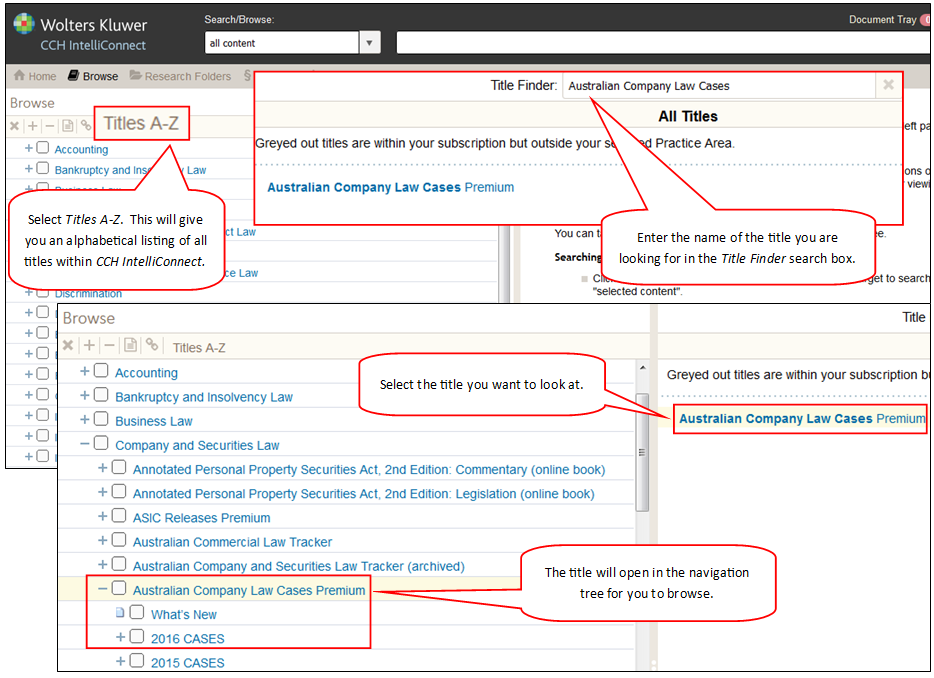Screen dimensions: 934x678
Task: Expand the Personal Property Securities Act Legislation node
Action: 102,492
